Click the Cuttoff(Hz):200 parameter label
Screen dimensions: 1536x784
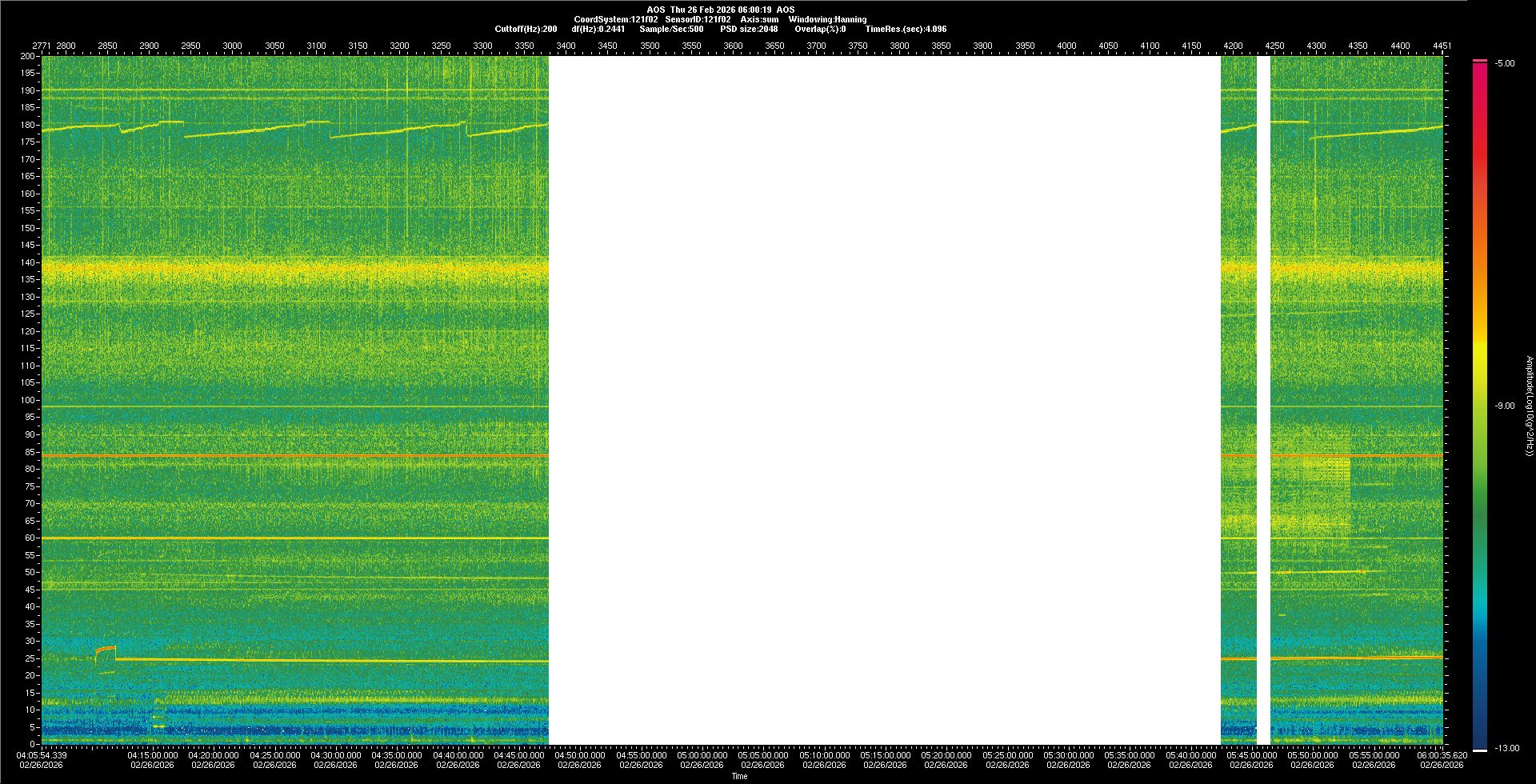click(x=526, y=29)
